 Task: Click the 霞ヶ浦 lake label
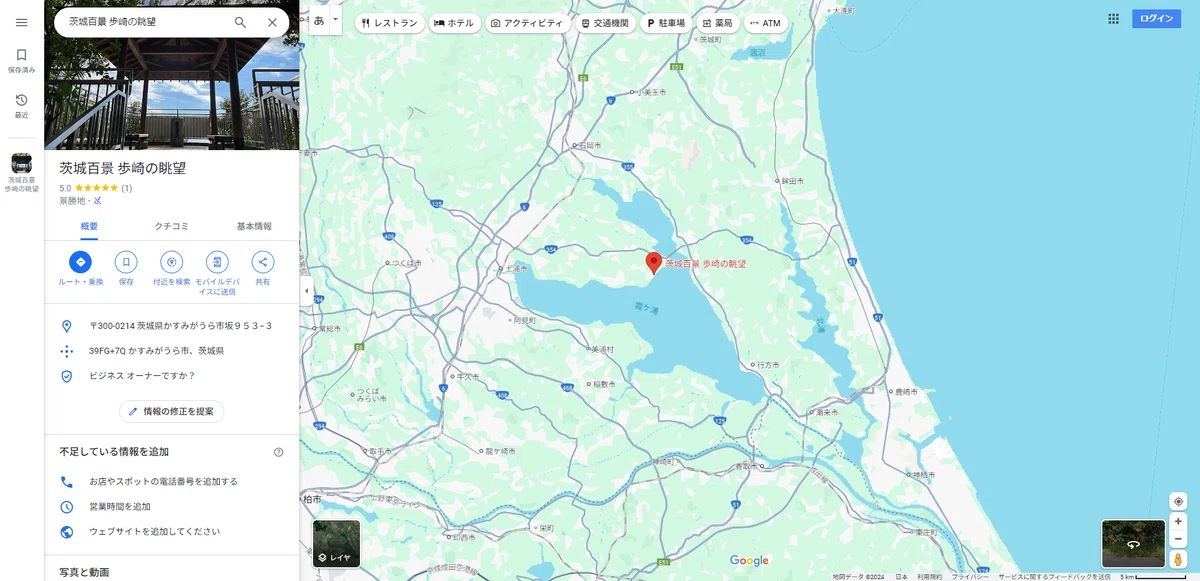[648, 308]
